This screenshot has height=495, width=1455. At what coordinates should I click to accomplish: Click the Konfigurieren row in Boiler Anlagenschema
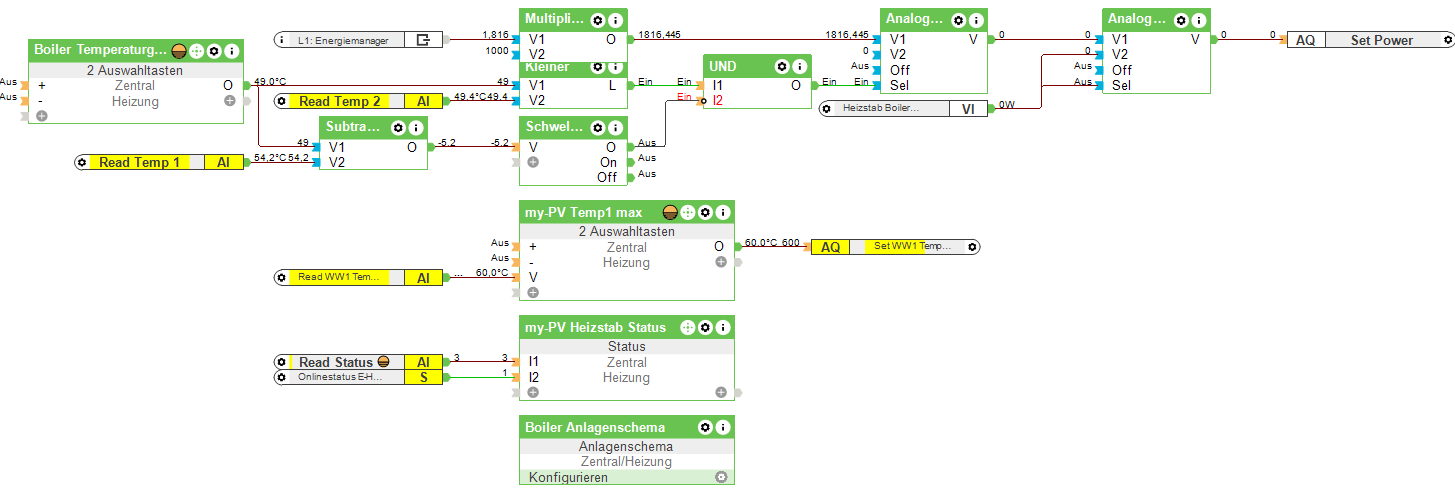click(x=626, y=478)
